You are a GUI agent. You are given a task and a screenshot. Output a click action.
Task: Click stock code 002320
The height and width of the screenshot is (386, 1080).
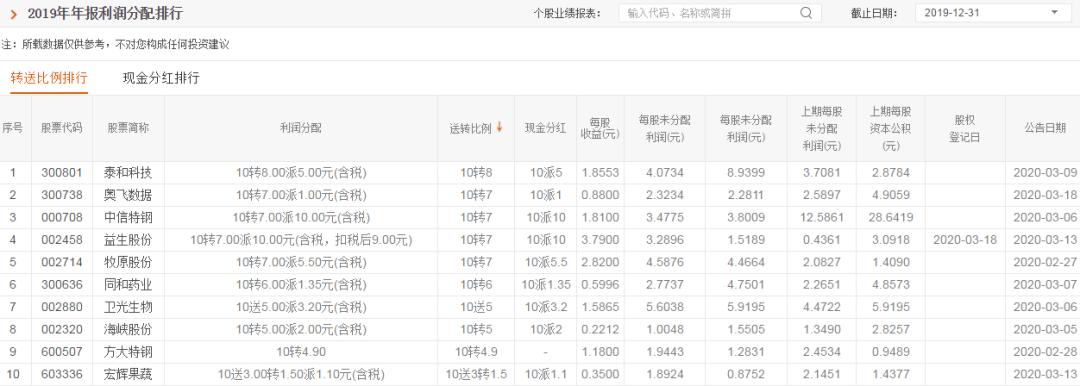(62, 329)
